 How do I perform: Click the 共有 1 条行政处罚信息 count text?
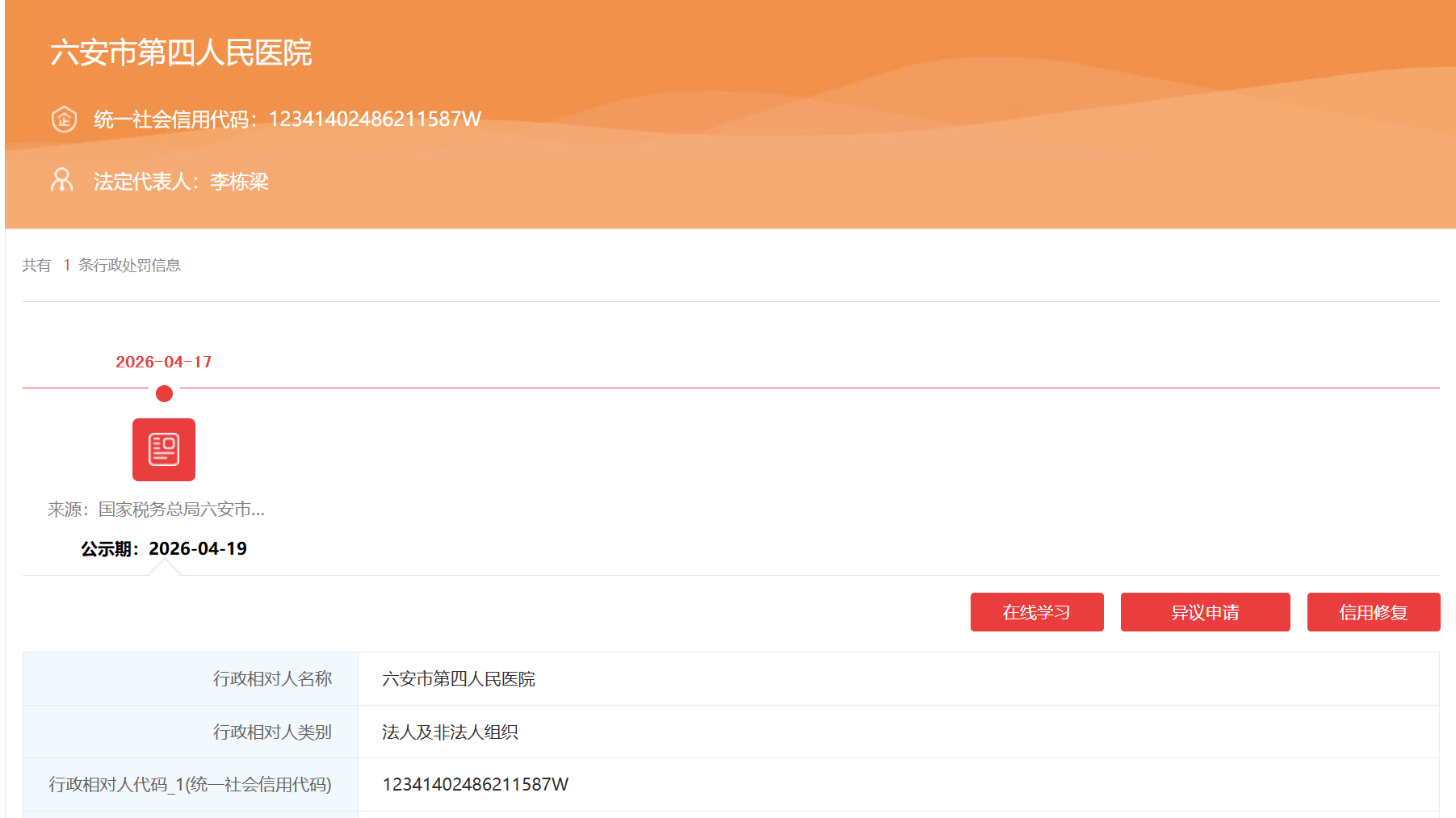click(101, 266)
